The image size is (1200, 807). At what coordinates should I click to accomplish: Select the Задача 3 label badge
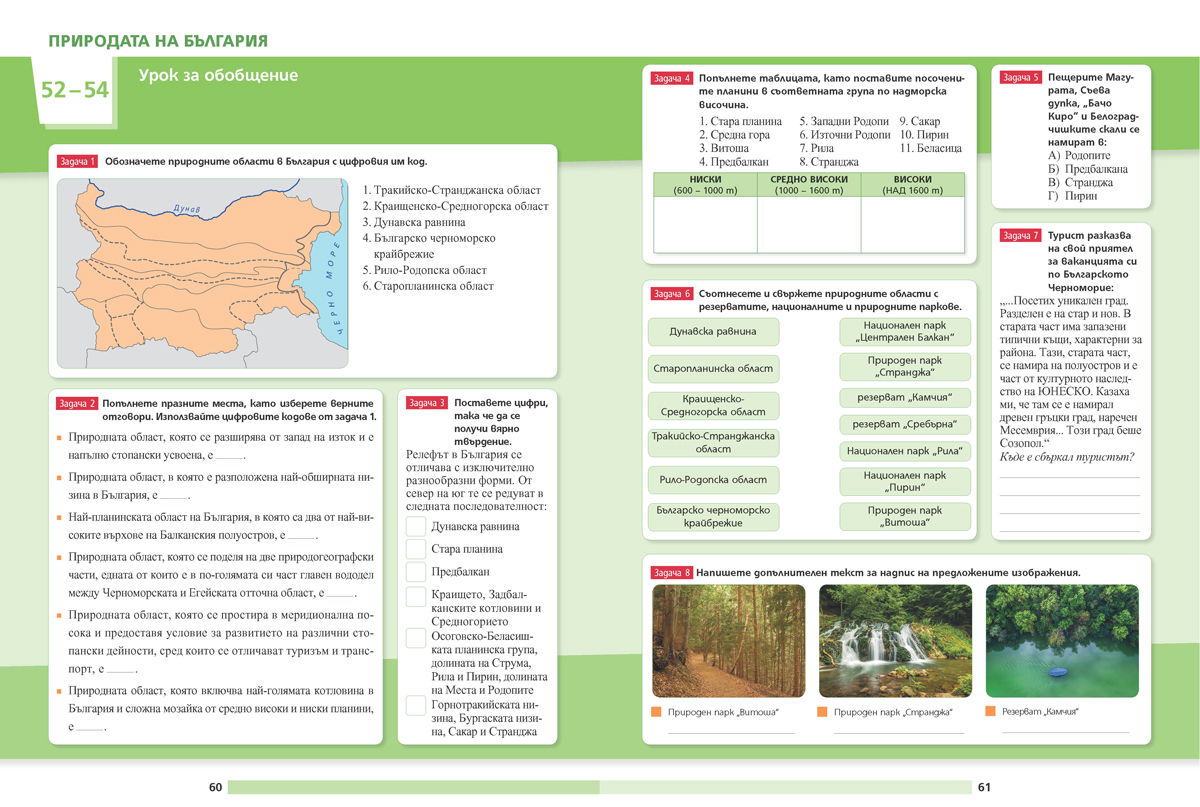click(427, 403)
